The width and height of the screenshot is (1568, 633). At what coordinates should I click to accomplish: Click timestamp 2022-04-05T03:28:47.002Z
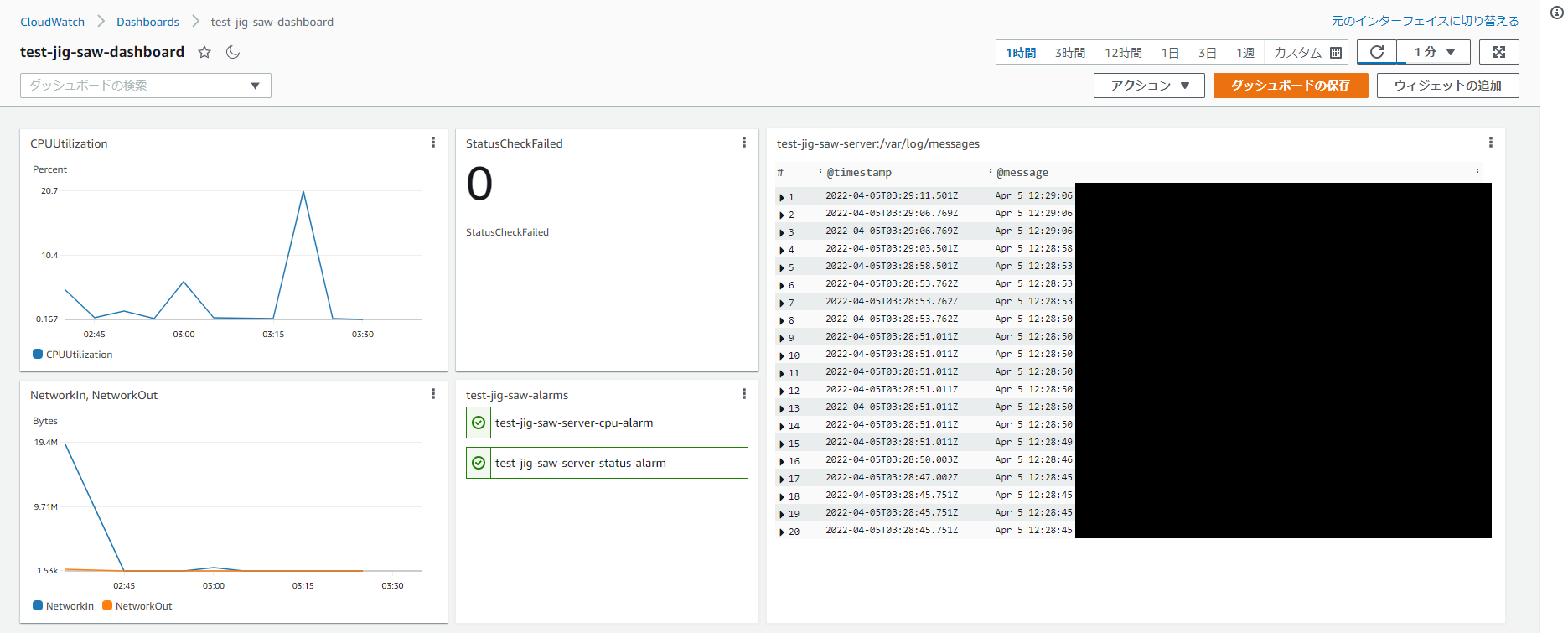[x=892, y=477]
